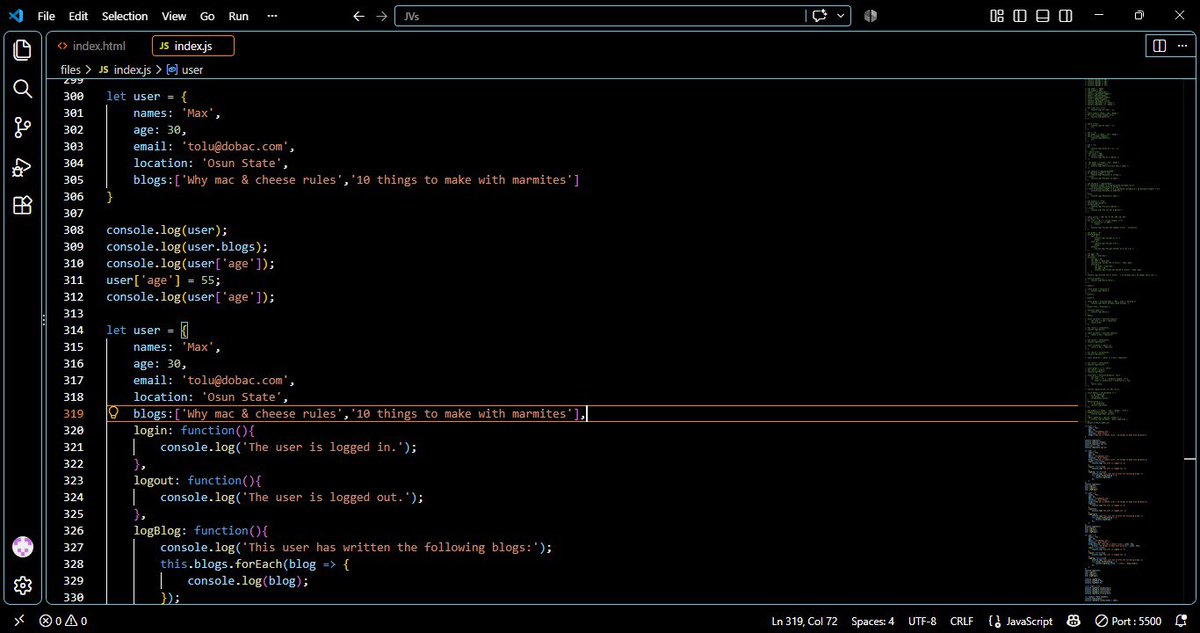Click "location: 'Osun State'," on line 304
This screenshot has height=633, width=1200.
tap(211, 163)
